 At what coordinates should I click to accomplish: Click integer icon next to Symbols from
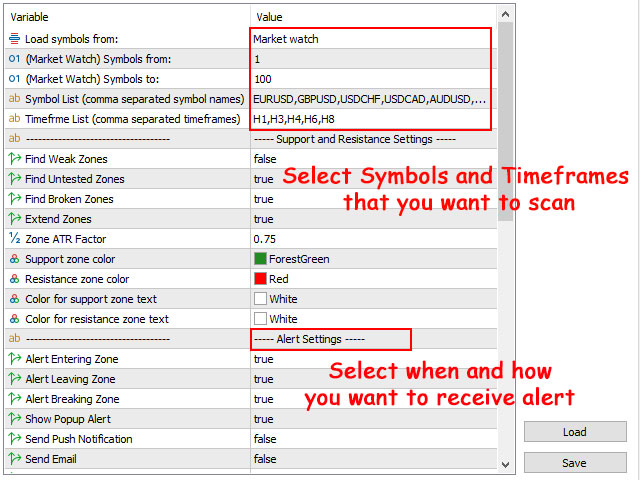pyautogui.click(x=14, y=59)
